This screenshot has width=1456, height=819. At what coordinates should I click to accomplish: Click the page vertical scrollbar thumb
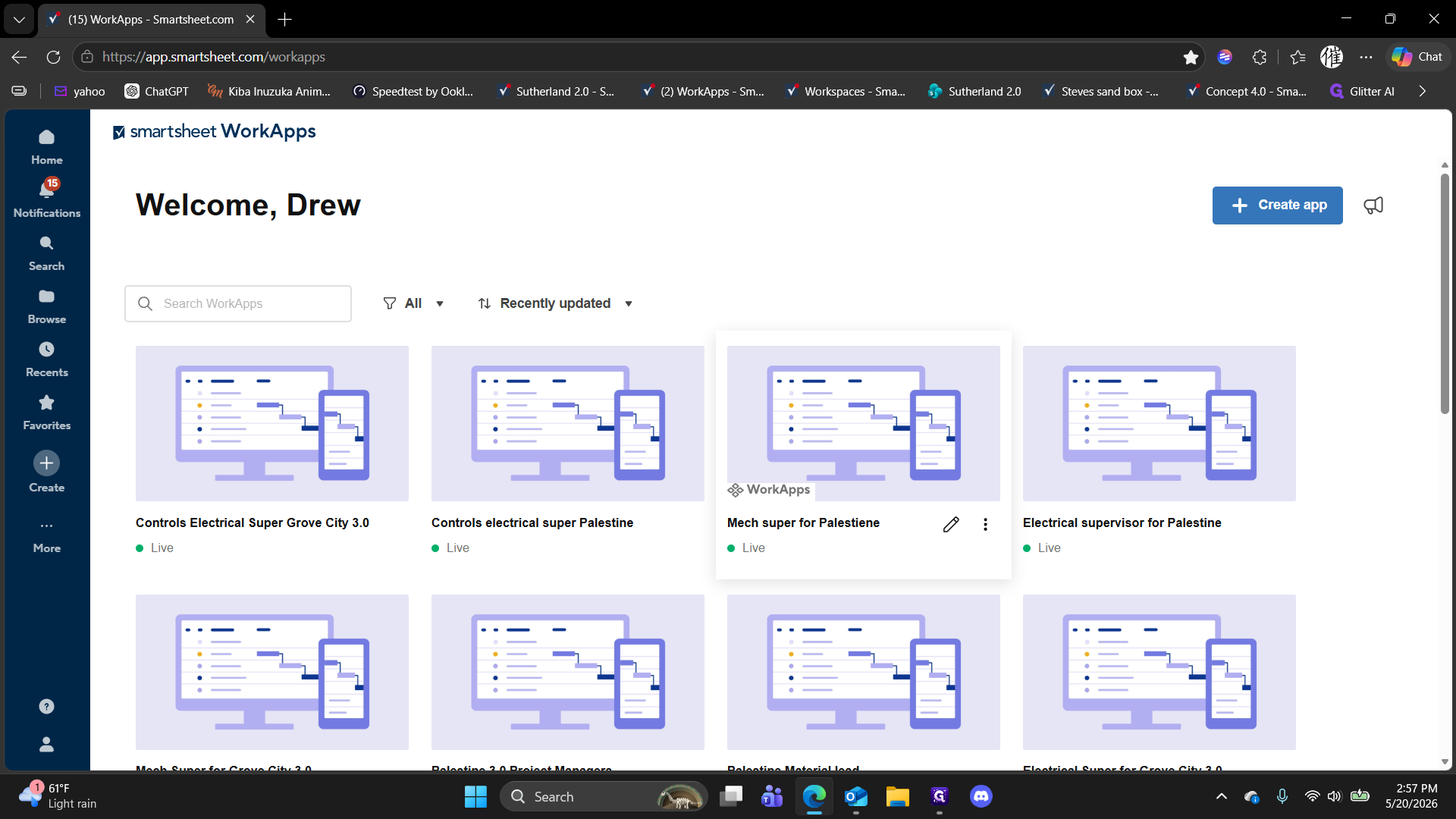[x=1445, y=294]
